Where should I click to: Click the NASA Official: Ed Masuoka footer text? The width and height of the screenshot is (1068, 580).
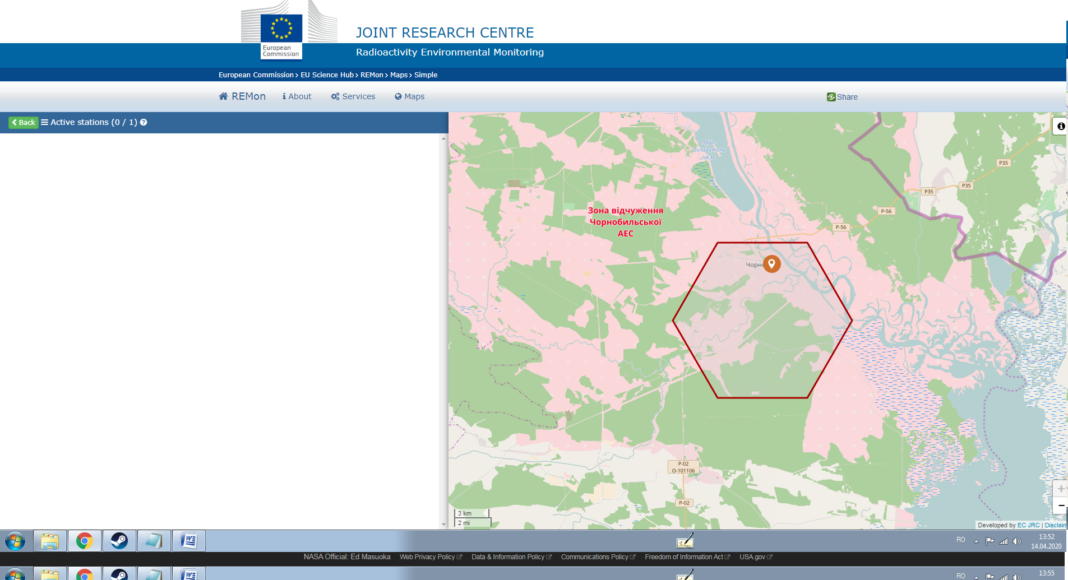point(347,557)
